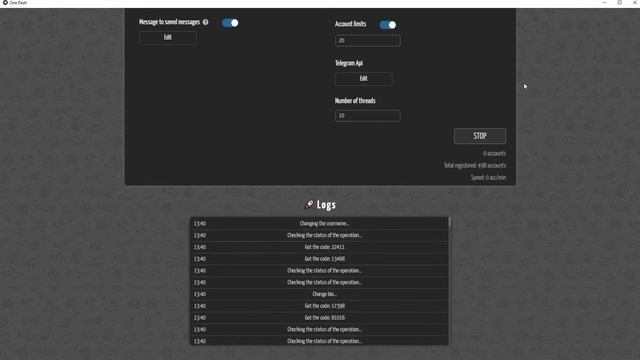Screen dimensions: 640x360
Task: Disable the Account limits switch
Action: tap(388, 25)
